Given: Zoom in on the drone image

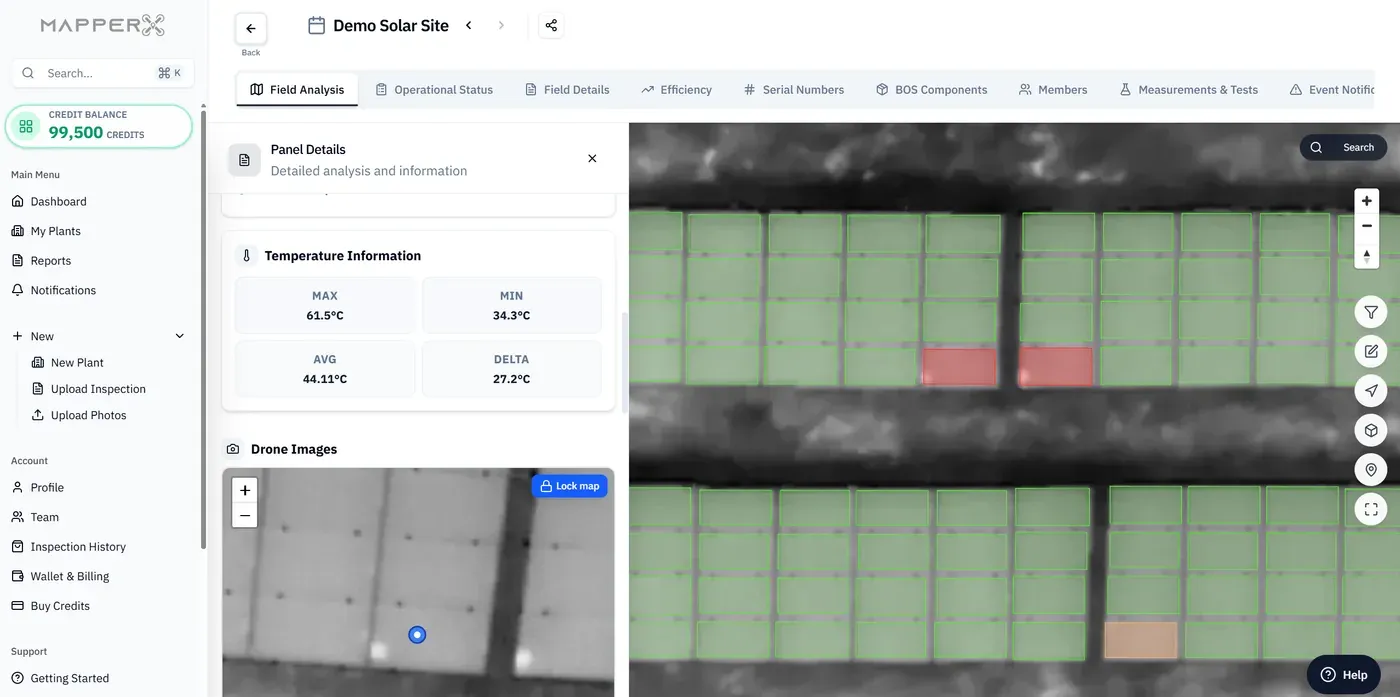Looking at the screenshot, I should click(x=245, y=490).
